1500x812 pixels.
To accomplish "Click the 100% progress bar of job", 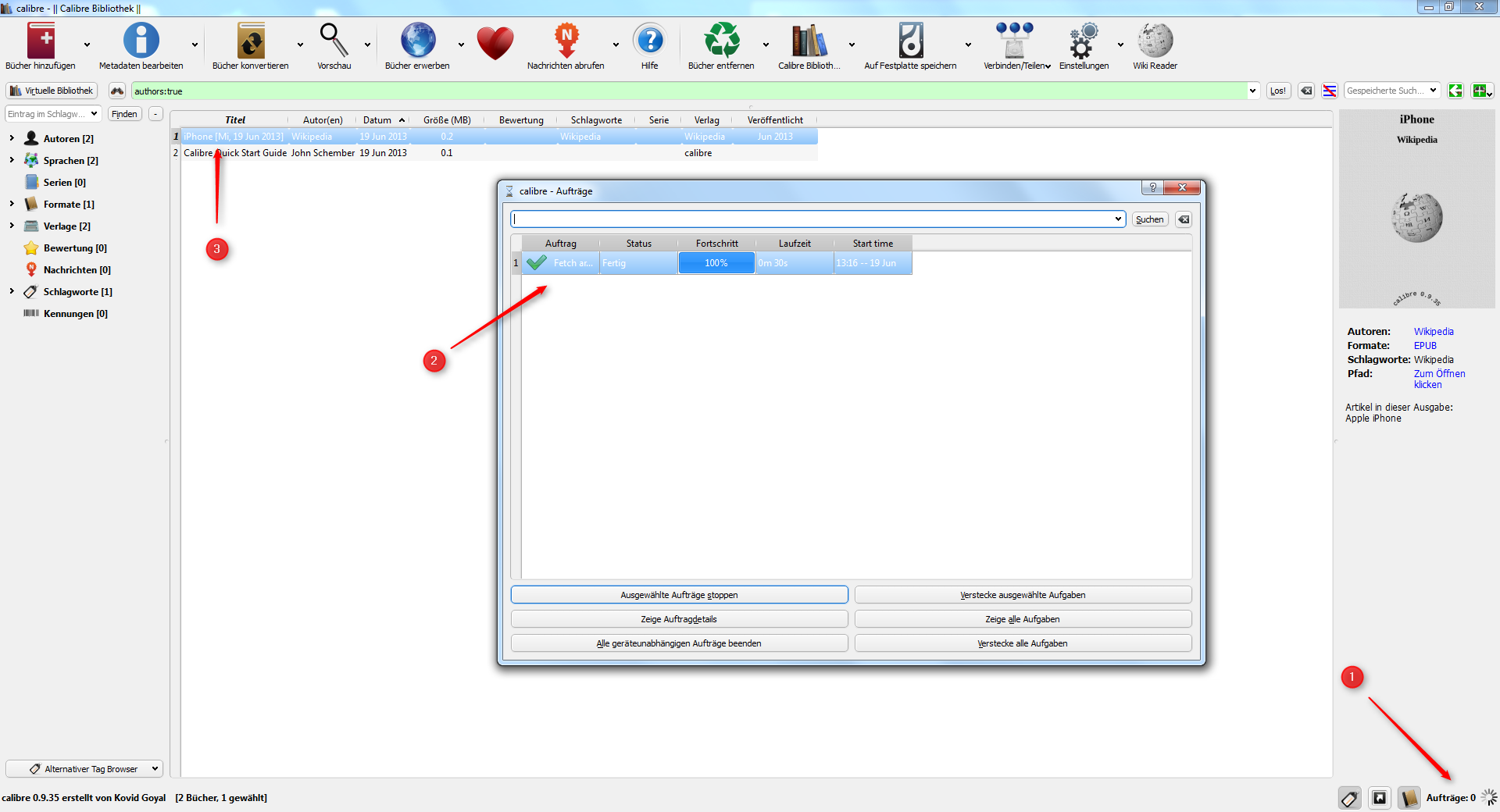I will click(716, 263).
